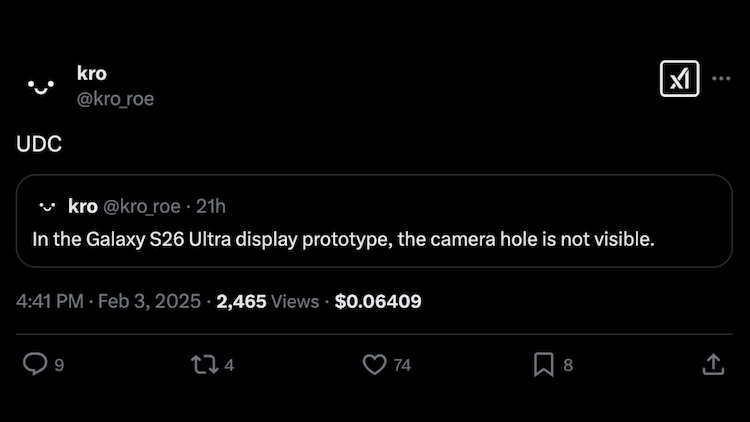The height and width of the screenshot is (422, 750).
Task: Click the "4:41 PM · Feb 3, 2025" timestamp
Action: (107, 301)
